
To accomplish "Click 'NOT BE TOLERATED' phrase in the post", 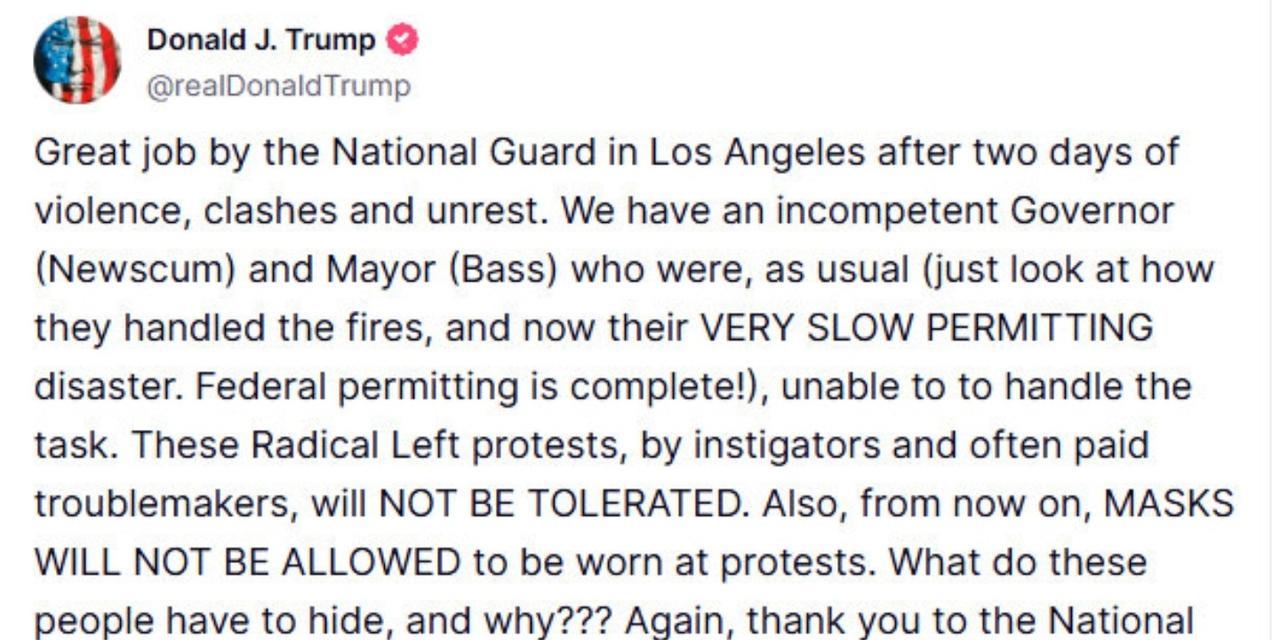I will pos(565,504).
